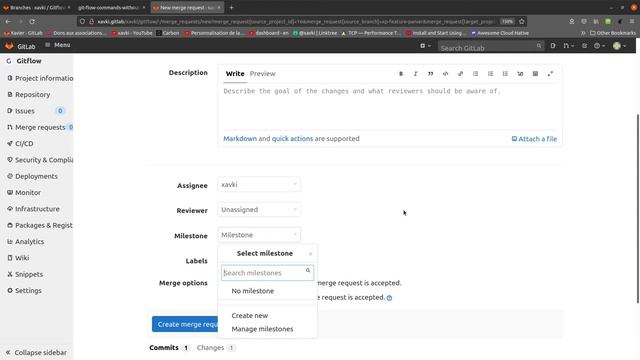Choose Create new milestone
Screen dimensions: 640x360
point(250,316)
